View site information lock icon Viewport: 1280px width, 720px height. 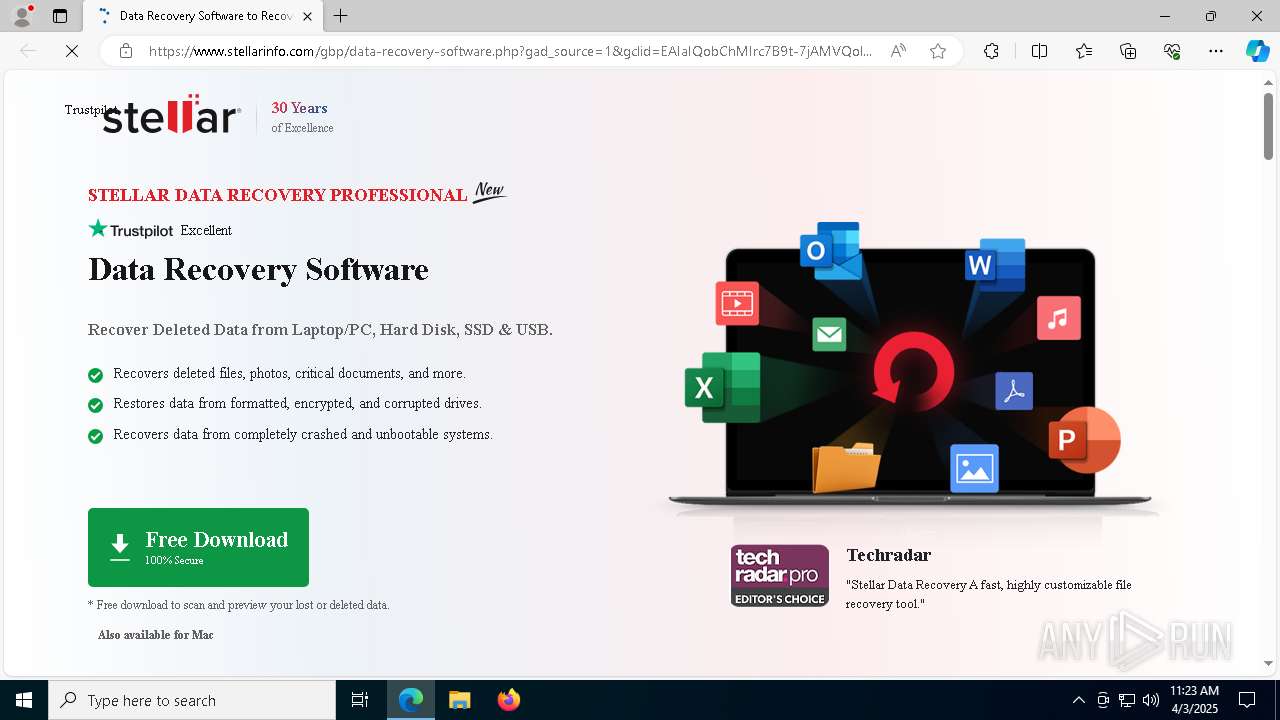click(x=126, y=51)
